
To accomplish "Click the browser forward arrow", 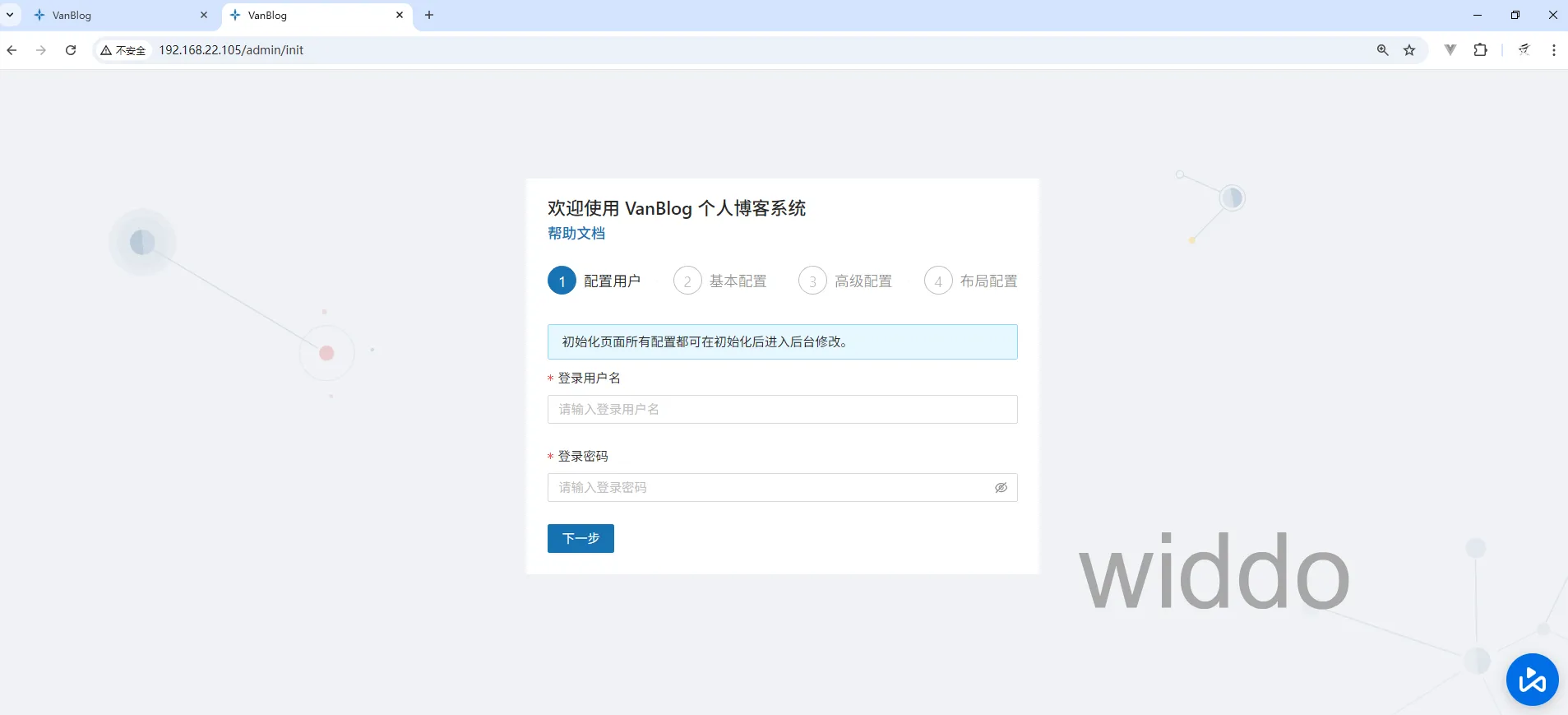I will [x=41, y=50].
